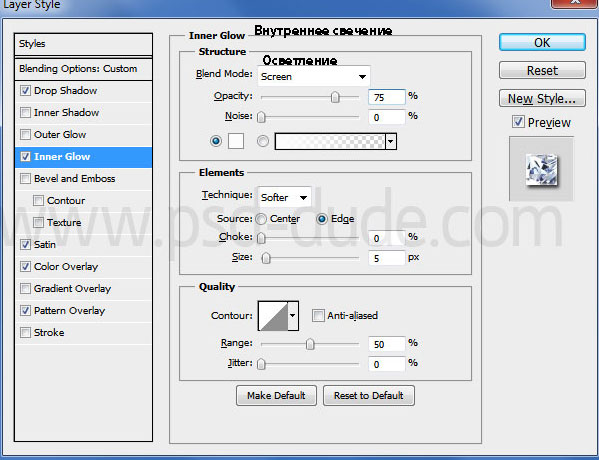Image resolution: width=599 pixels, height=460 pixels.
Task: Tick the Texture sub-option checkbox
Action: pyautogui.click(x=38, y=222)
